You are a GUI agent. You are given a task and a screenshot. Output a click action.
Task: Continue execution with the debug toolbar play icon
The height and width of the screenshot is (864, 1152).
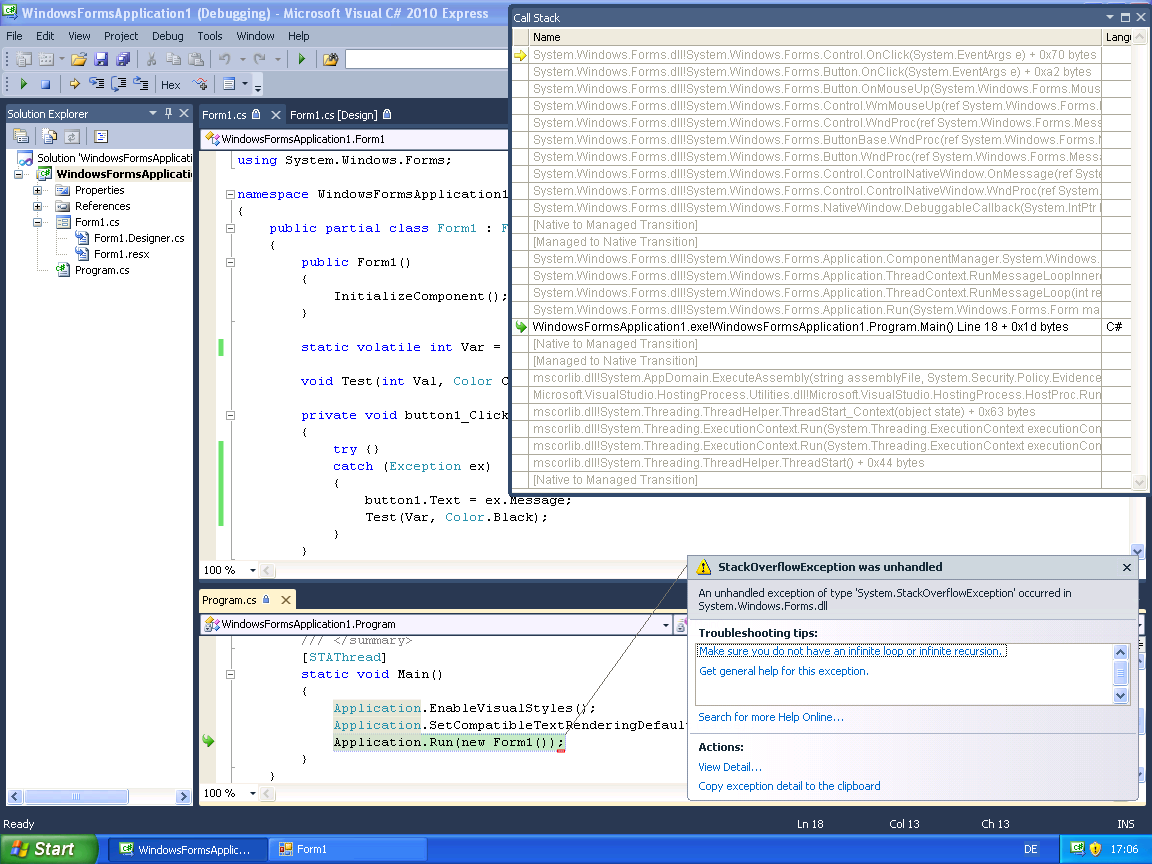tap(24, 84)
